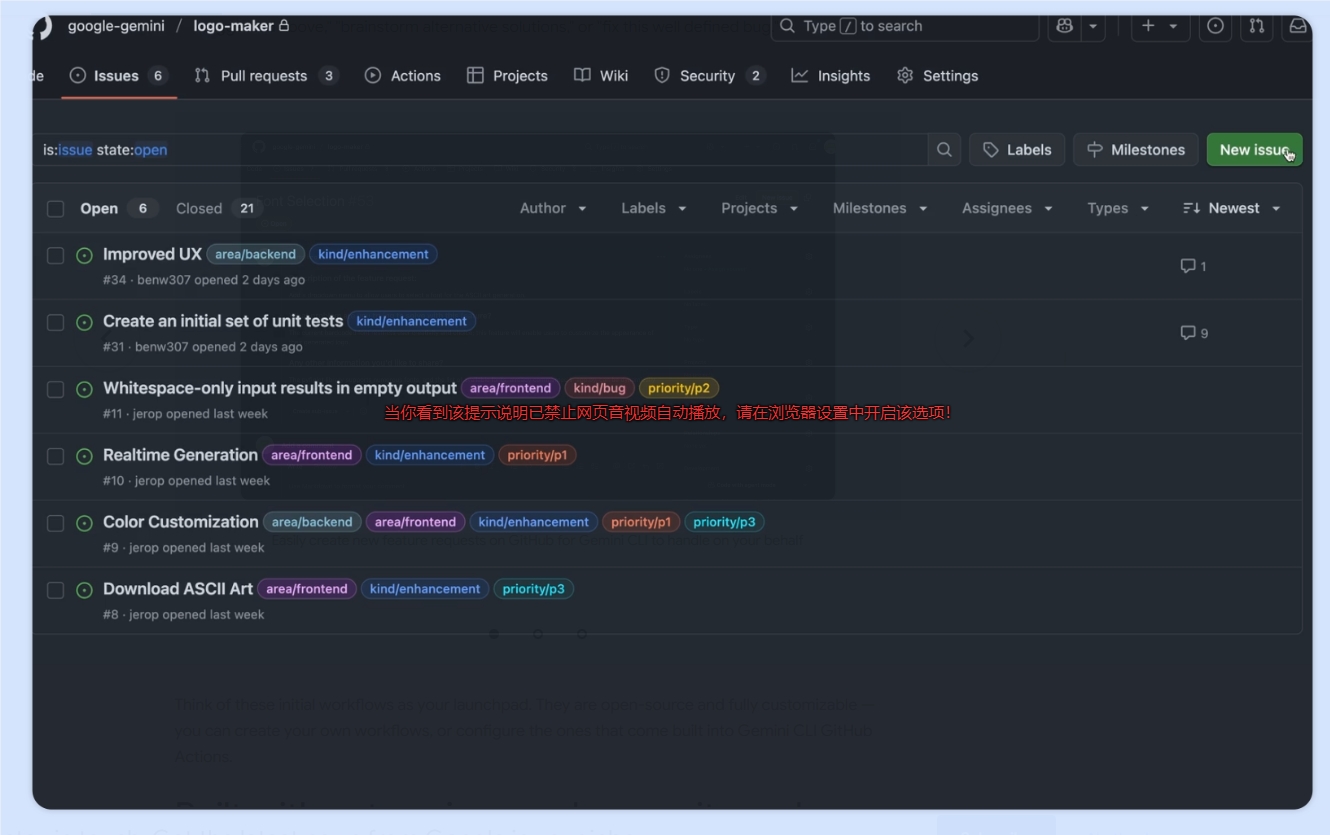
Task: Open the Assignees filter dropdown
Action: pyautogui.click(x=1007, y=208)
